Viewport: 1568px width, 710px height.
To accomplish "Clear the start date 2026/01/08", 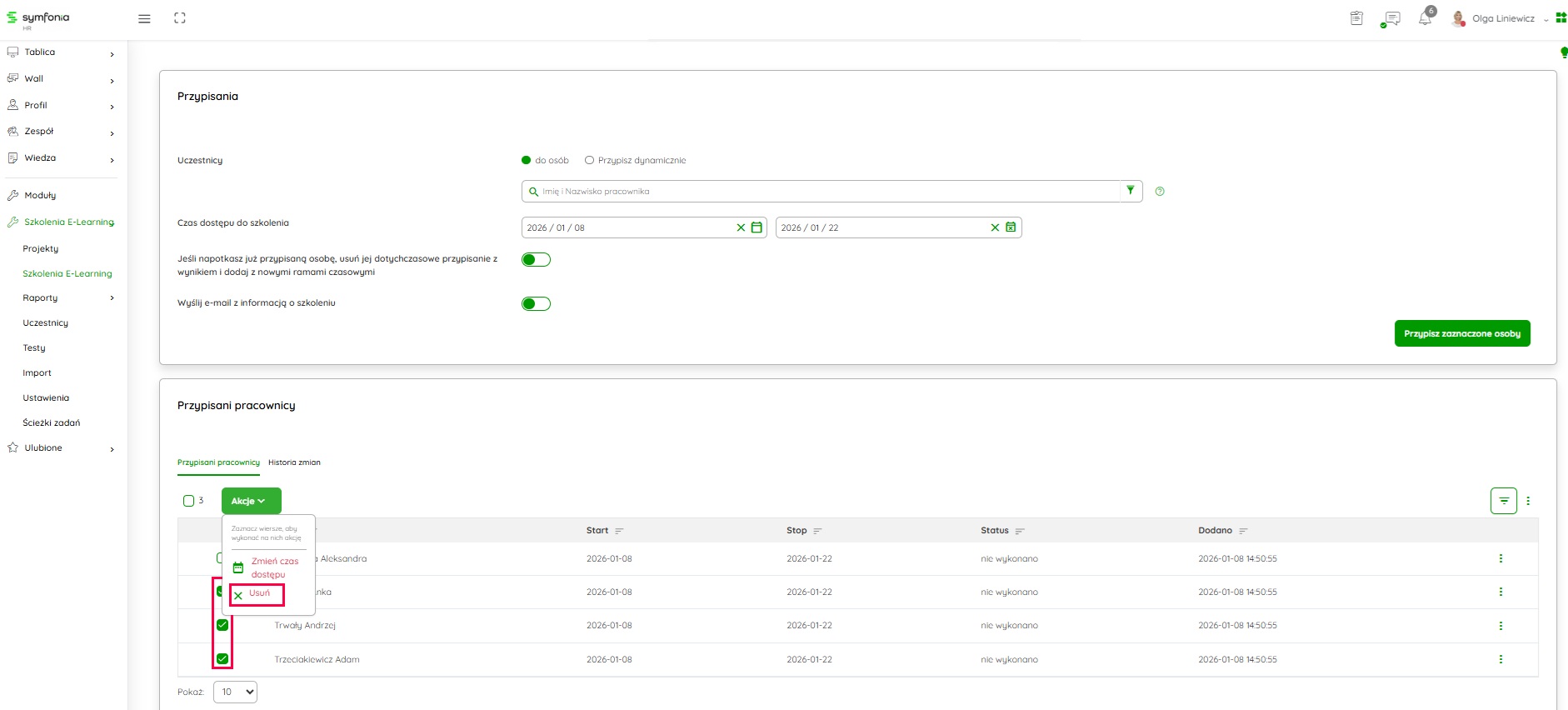I will (741, 227).
